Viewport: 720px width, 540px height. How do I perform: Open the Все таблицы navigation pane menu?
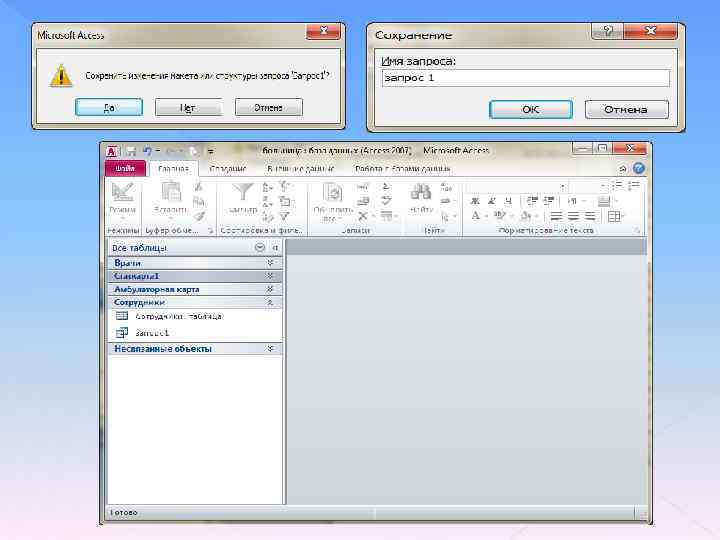pos(259,248)
